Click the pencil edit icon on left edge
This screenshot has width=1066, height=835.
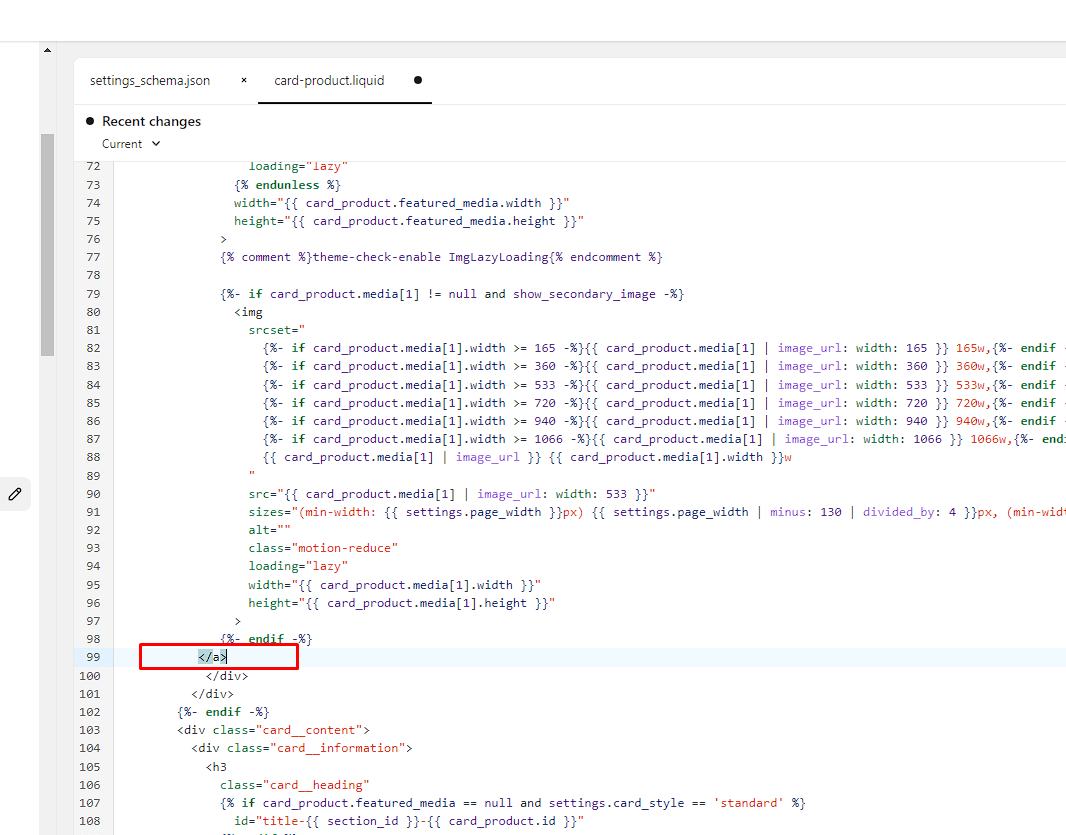tap(15, 494)
